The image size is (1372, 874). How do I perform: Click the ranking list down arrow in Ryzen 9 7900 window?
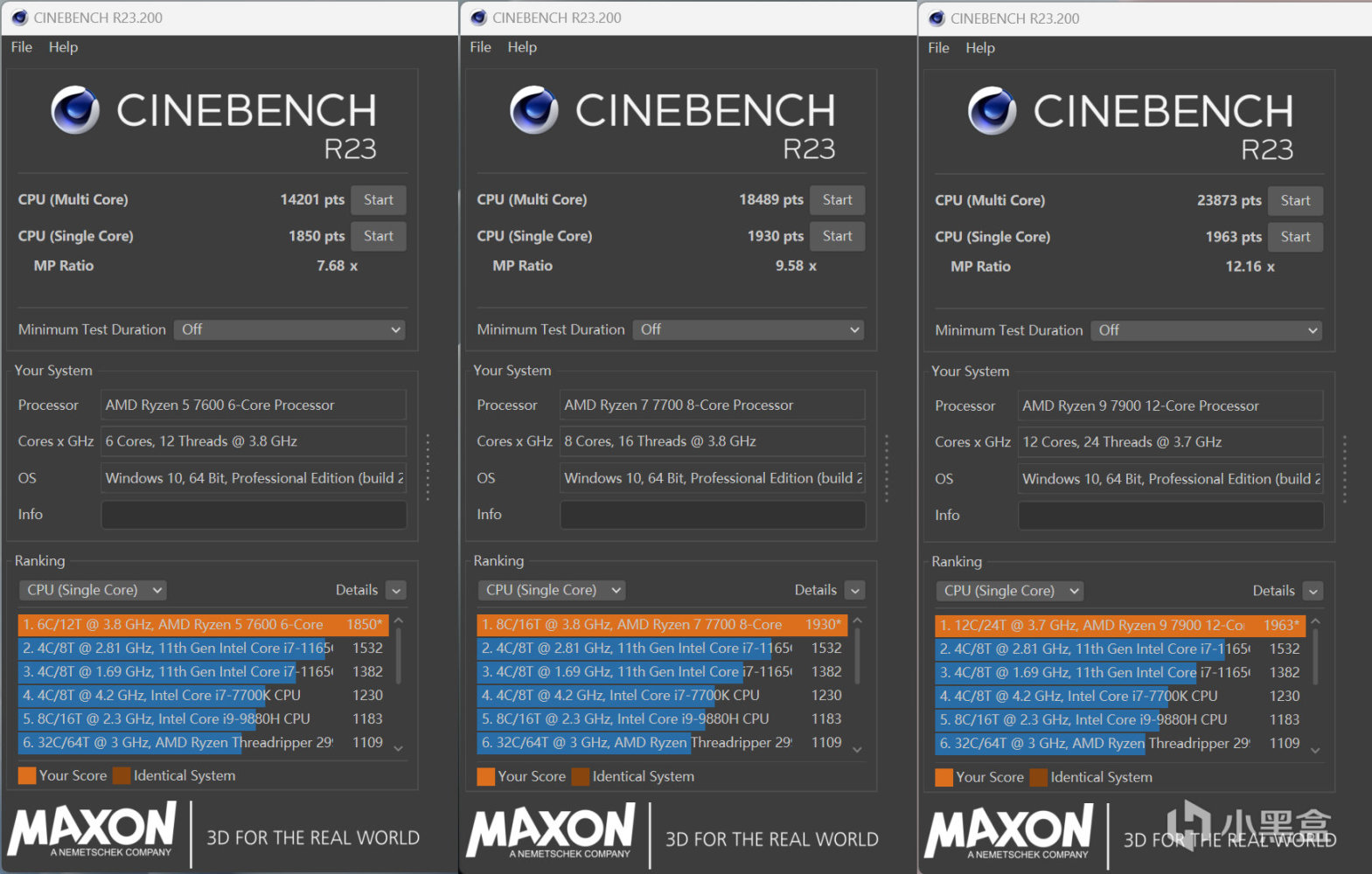click(1315, 750)
